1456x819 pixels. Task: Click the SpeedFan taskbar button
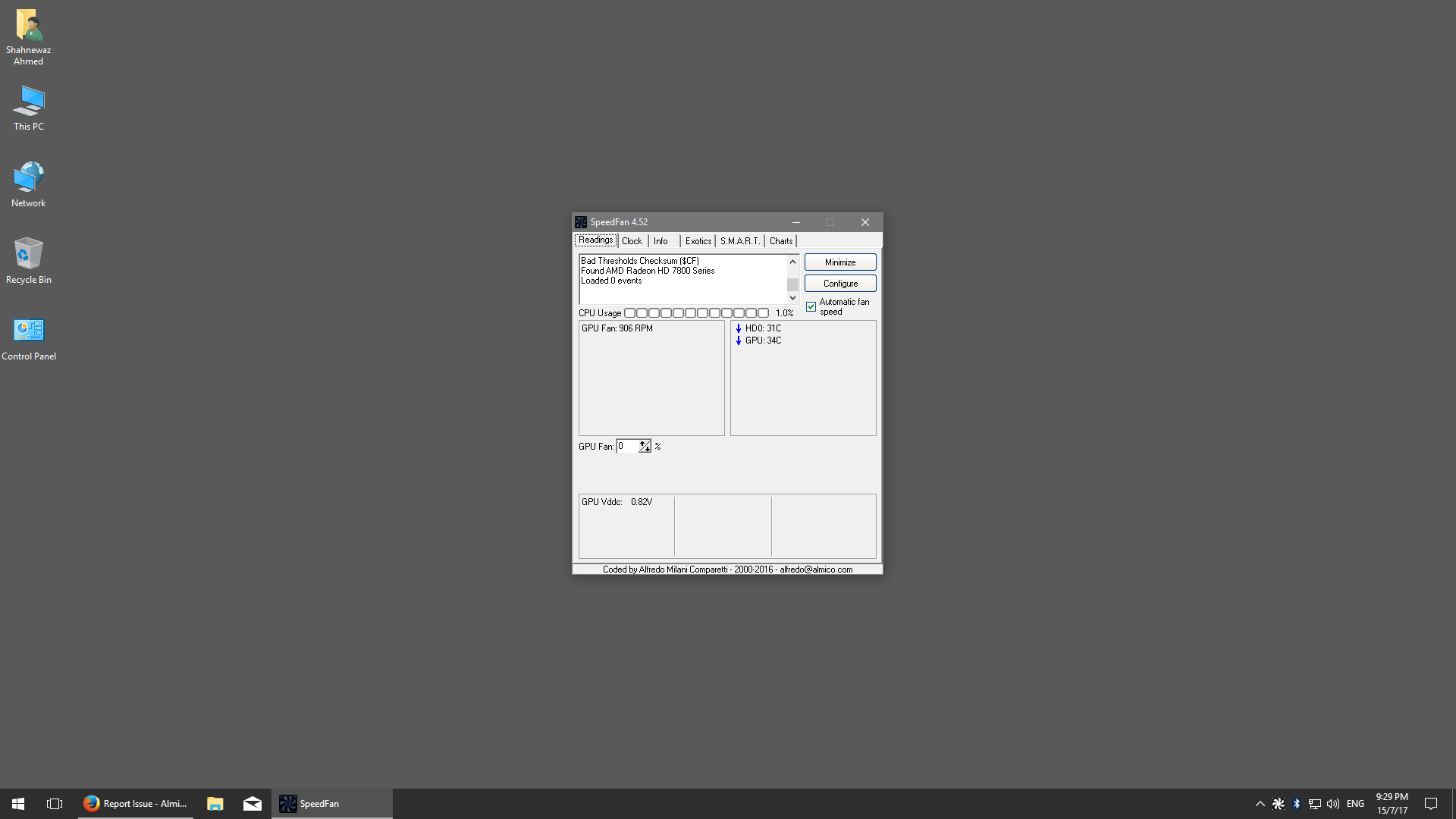tap(332, 804)
